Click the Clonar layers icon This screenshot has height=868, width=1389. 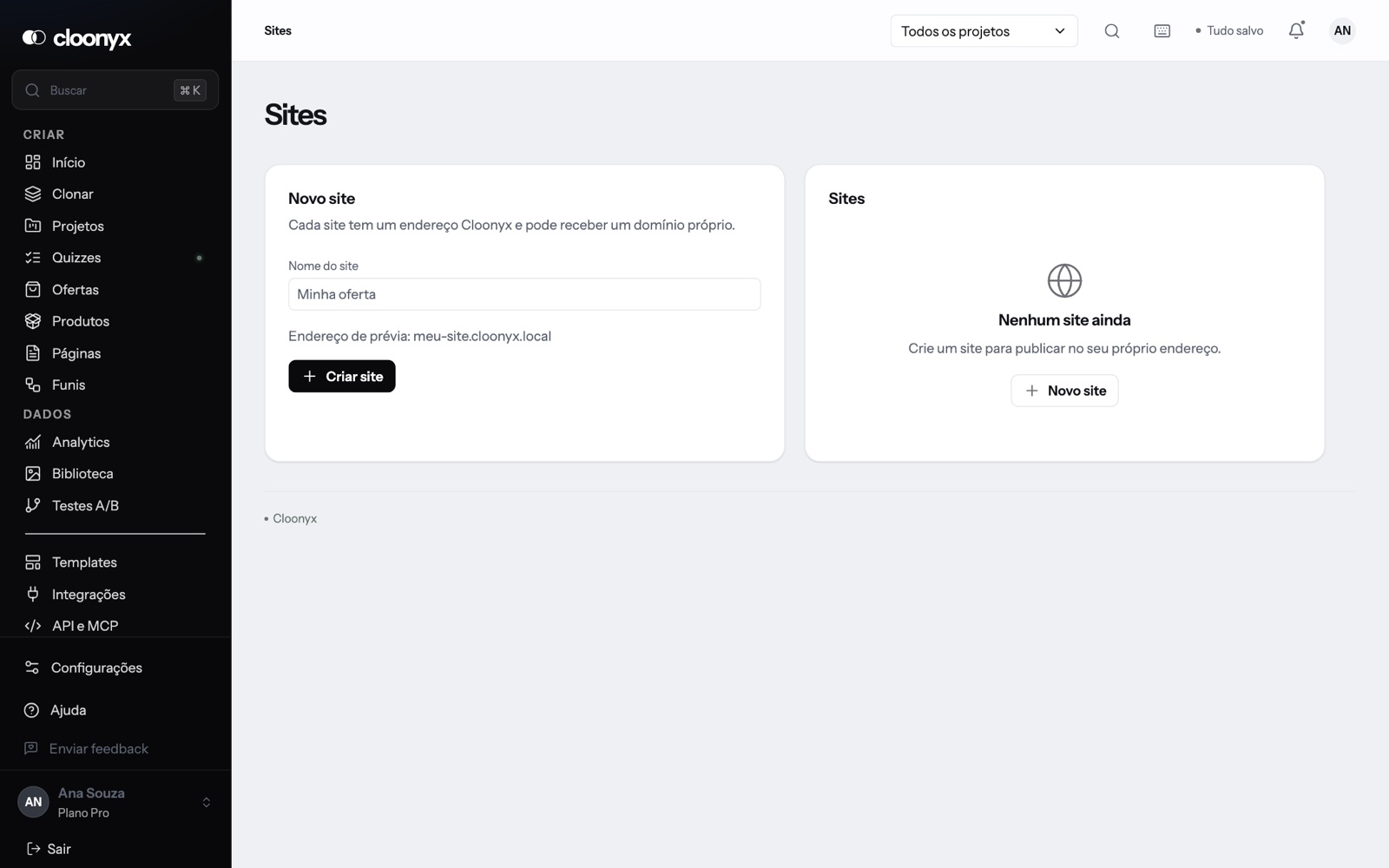coord(33,194)
